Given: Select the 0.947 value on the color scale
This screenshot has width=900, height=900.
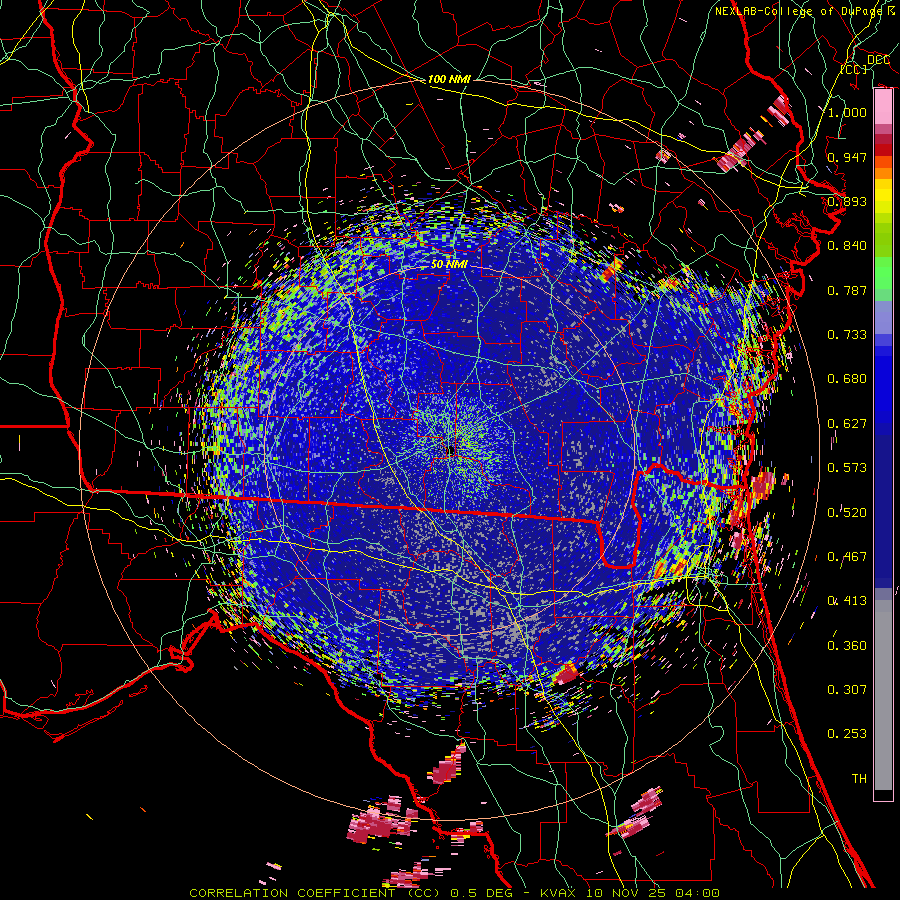Looking at the screenshot, I should [847, 157].
